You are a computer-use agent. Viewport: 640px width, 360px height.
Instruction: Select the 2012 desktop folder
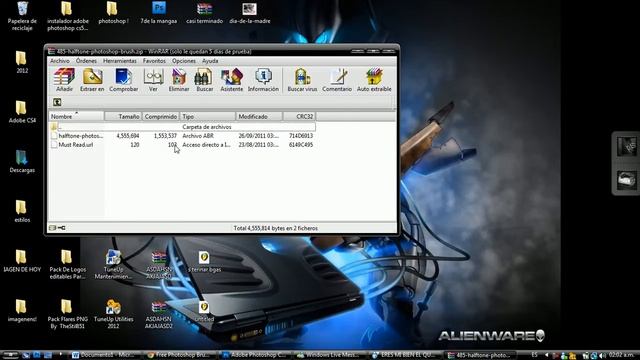coord(22,62)
